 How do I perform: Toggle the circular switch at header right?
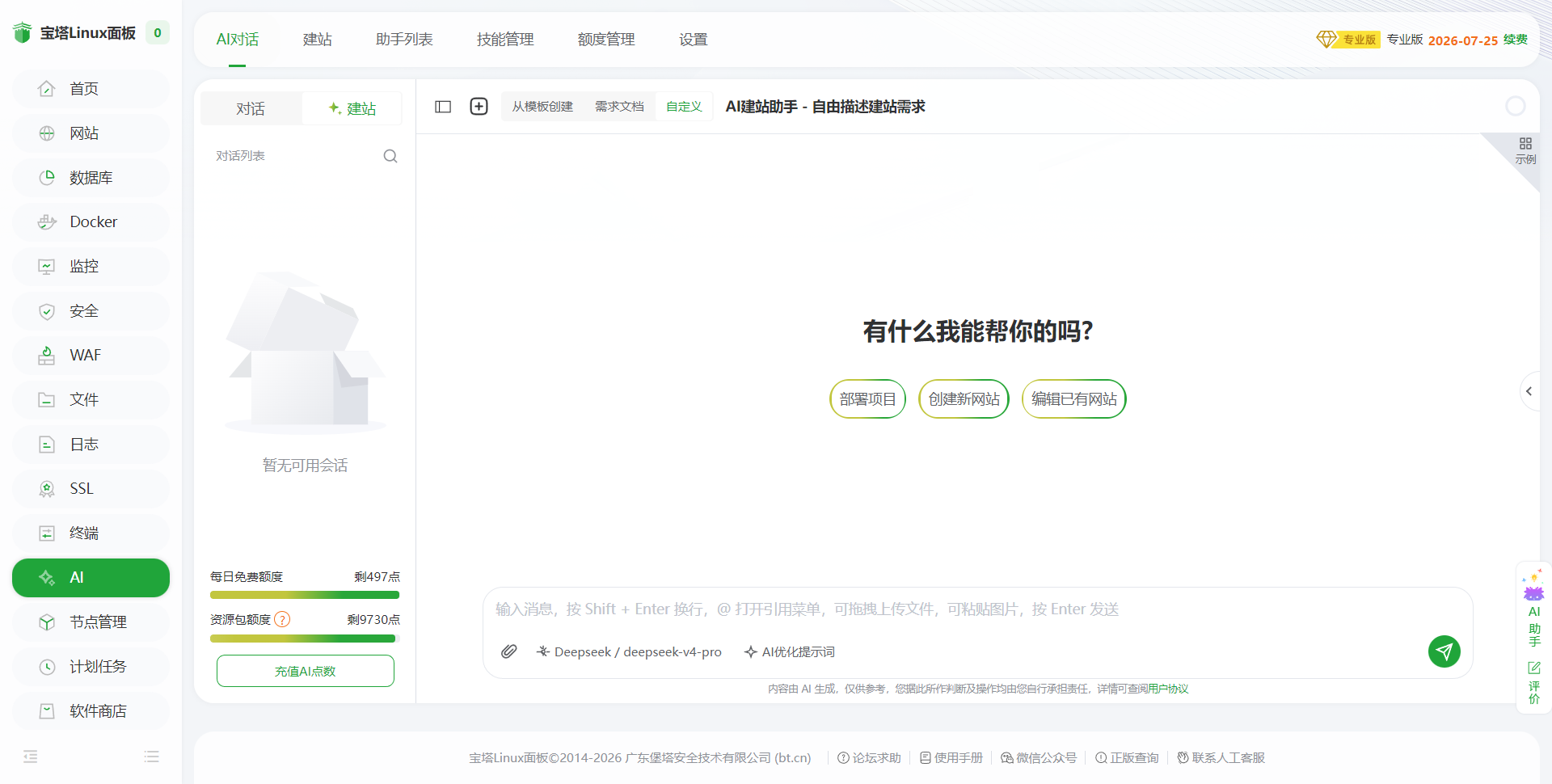tap(1516, 106)
